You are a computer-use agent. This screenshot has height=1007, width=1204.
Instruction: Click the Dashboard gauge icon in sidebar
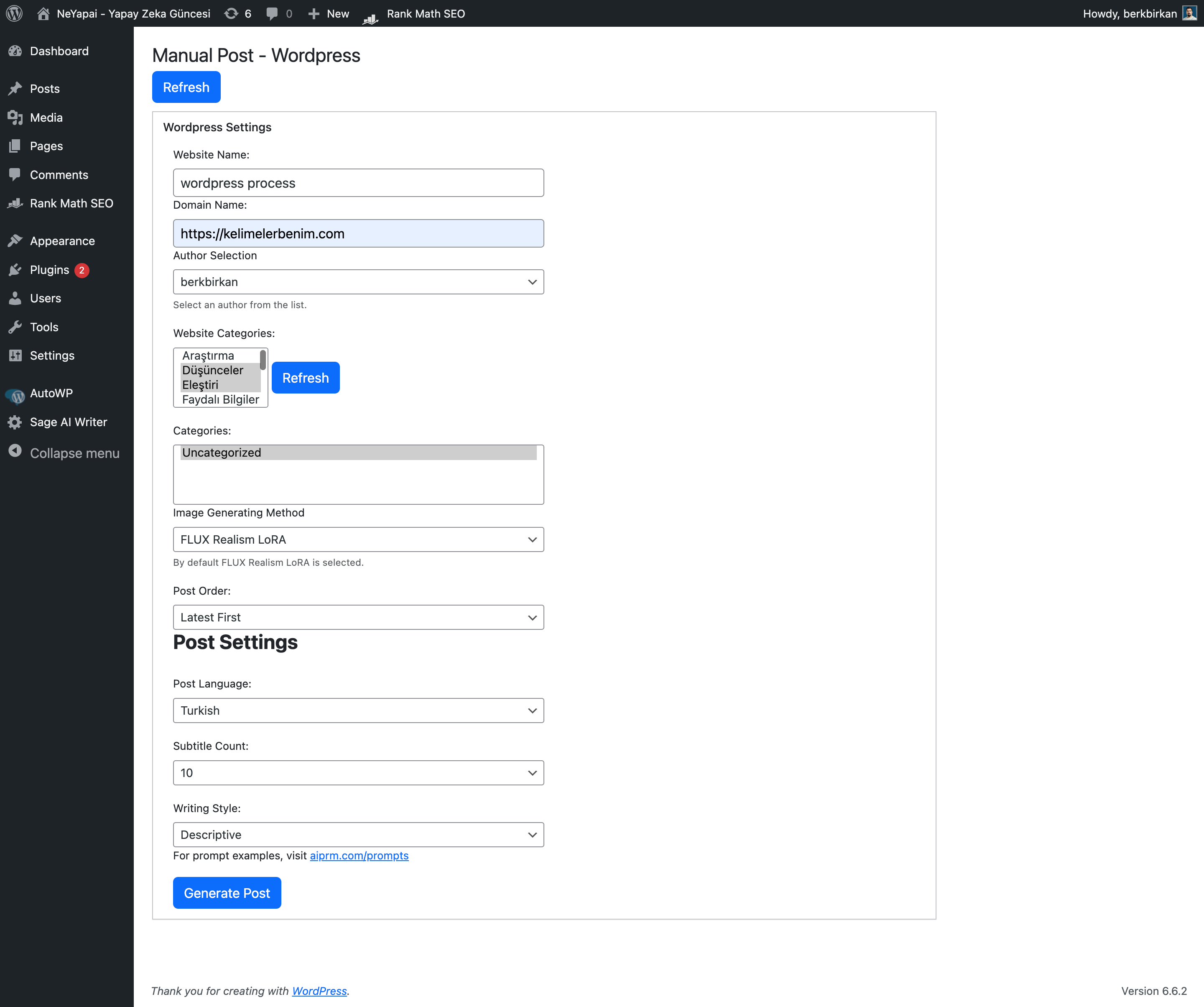[x=15, y=51]
